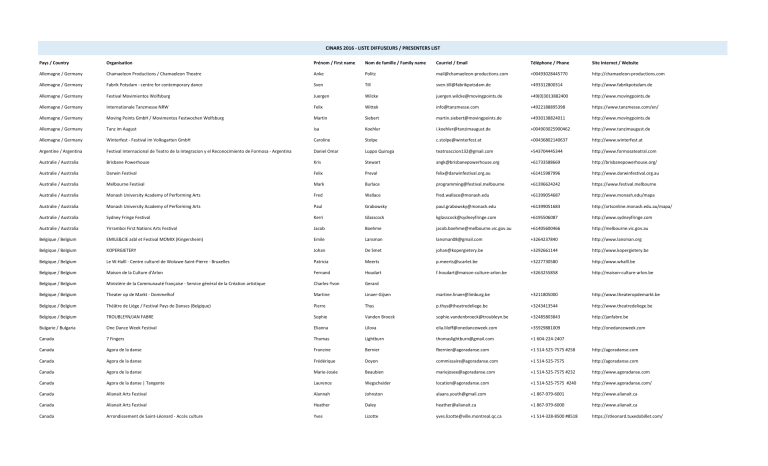768x466 pixels.
Task: Open the link 'http://brisbanepowerhouse.org/'
Action: [x=624, y=162]
